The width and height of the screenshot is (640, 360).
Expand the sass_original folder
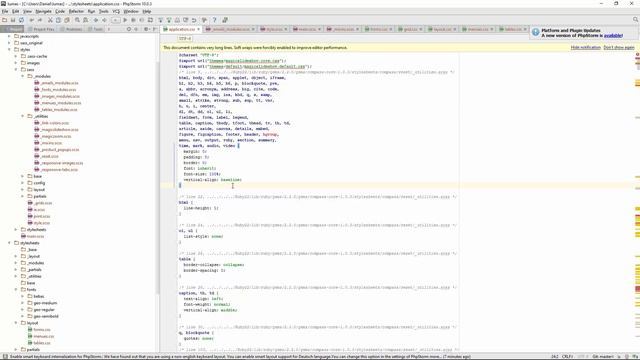9,43
